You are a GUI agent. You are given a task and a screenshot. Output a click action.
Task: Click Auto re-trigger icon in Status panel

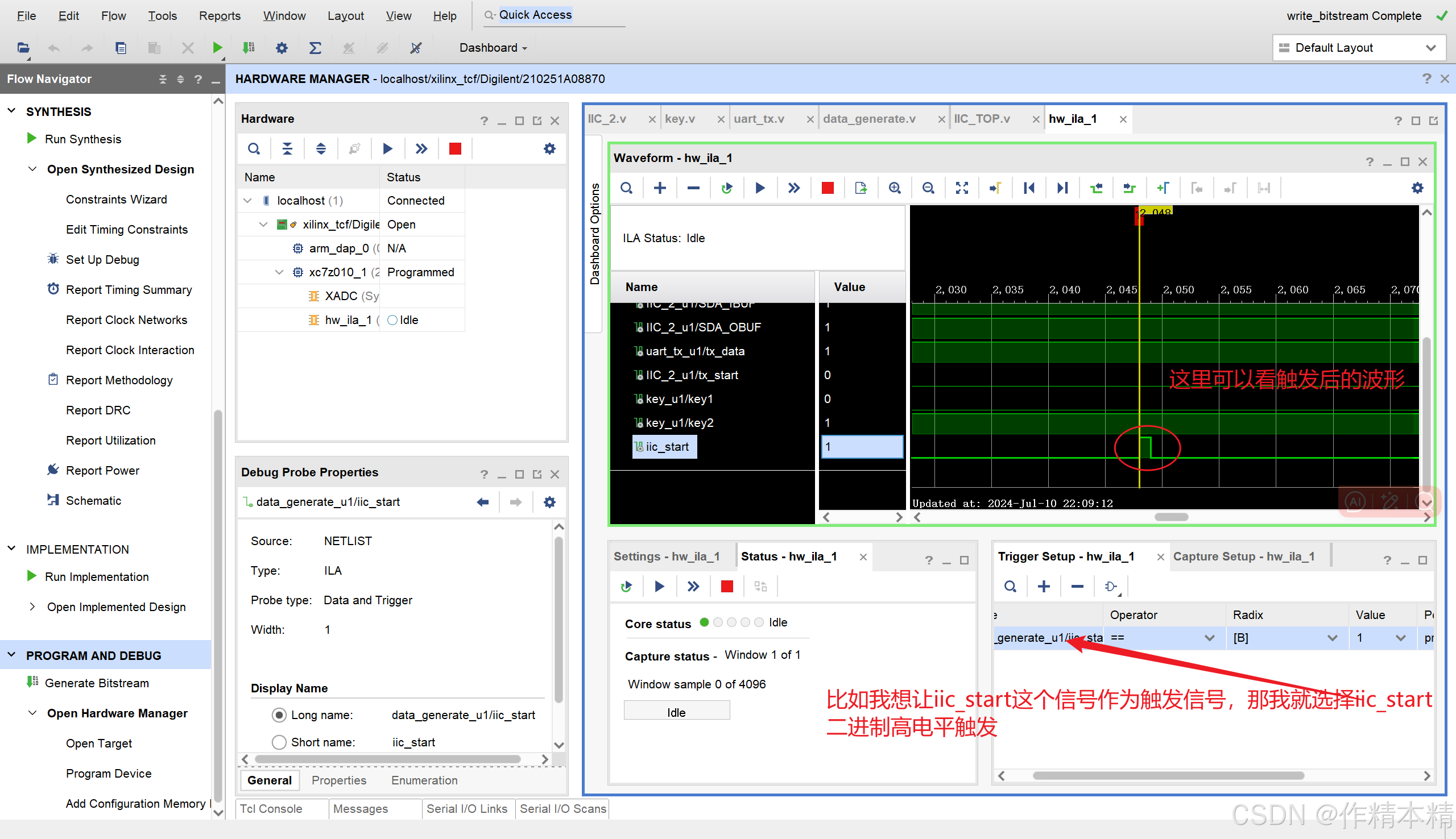627,586
